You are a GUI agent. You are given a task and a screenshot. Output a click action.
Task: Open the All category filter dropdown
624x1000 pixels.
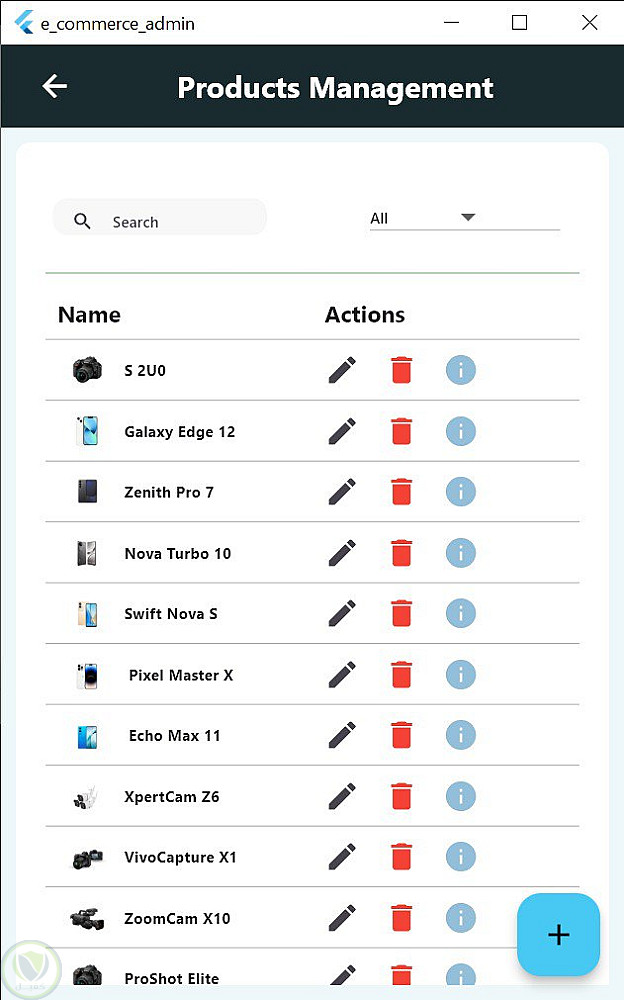tap(464, 218)
